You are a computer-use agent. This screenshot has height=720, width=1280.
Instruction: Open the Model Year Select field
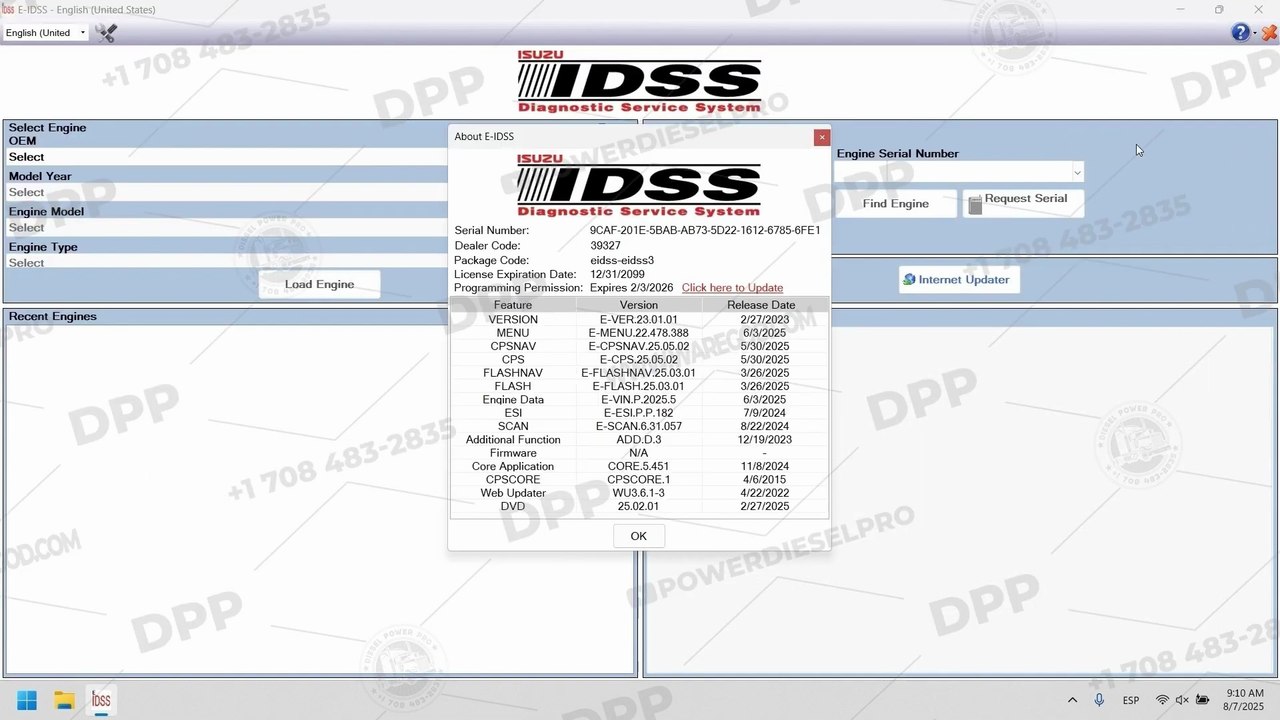pyautogui.click(x=226, y=192)
